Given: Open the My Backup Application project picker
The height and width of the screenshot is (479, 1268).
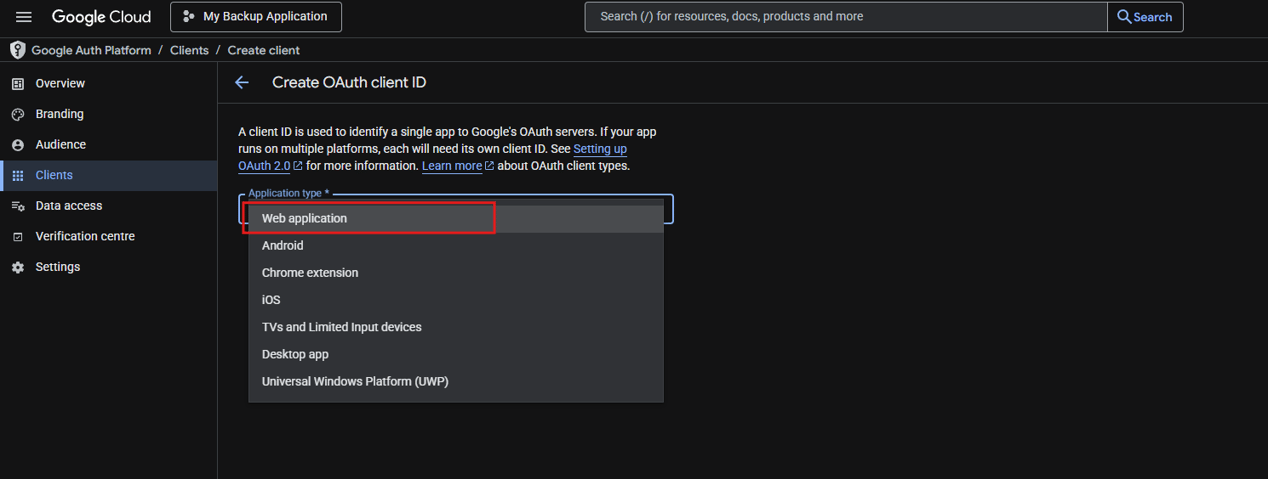Looking at the screenshot, I should point(256,17).
